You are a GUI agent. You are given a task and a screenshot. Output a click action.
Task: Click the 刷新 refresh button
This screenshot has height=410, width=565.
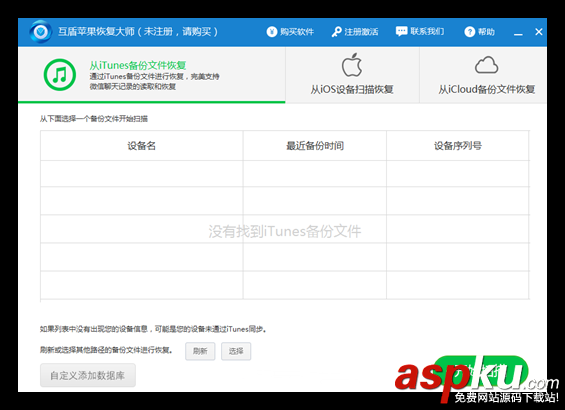click(200, 351)
